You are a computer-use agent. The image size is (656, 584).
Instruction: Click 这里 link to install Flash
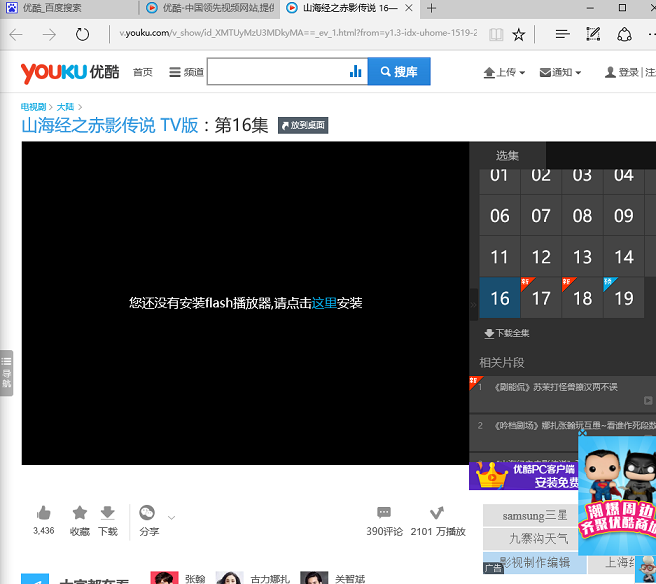[x=324, y=303]
